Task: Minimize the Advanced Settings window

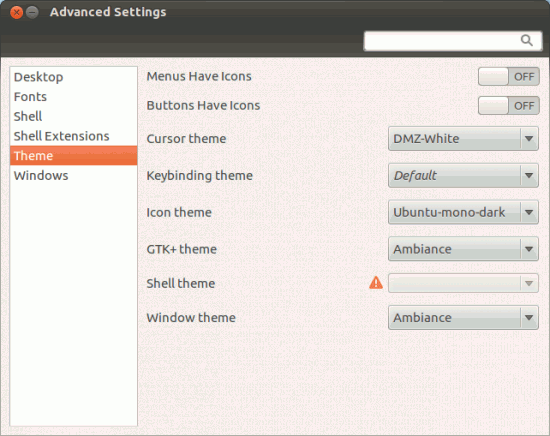Action: tap(32, 13)
